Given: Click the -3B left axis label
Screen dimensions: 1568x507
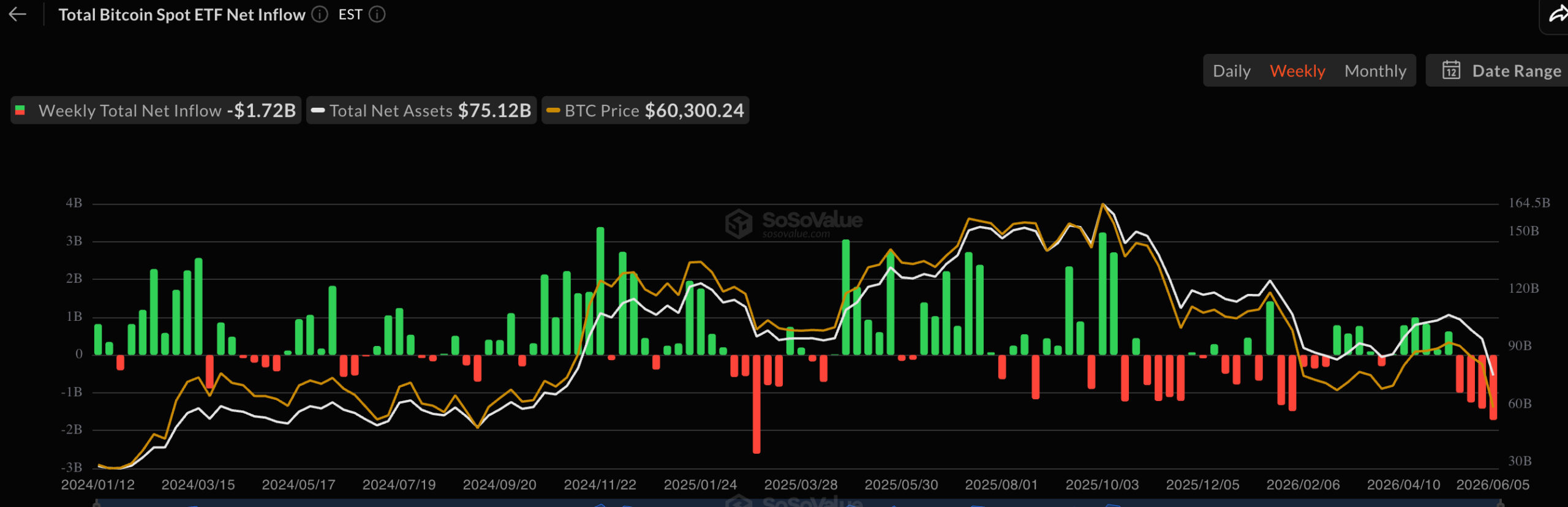Looking at the screenshot, I should click(72, 468).
